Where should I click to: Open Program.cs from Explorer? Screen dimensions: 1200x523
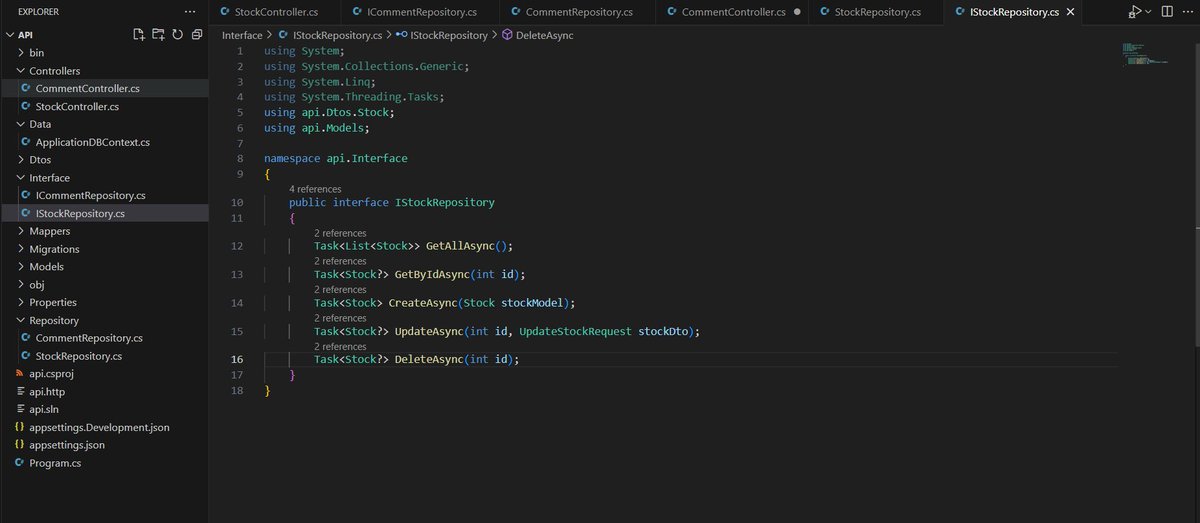55,463
